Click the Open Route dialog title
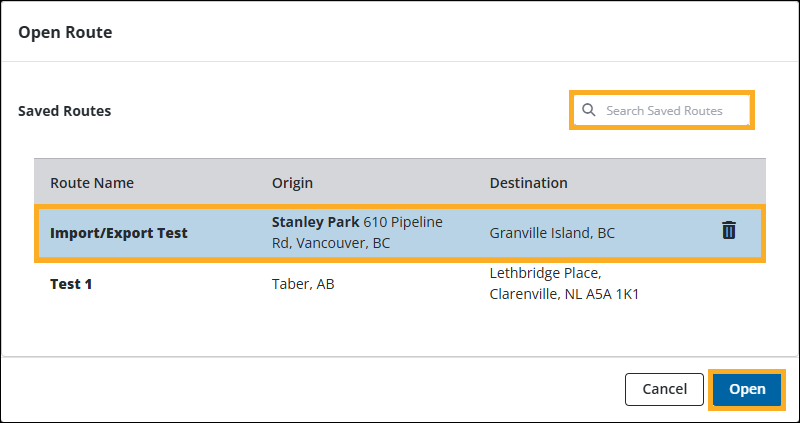 [65, 33]
